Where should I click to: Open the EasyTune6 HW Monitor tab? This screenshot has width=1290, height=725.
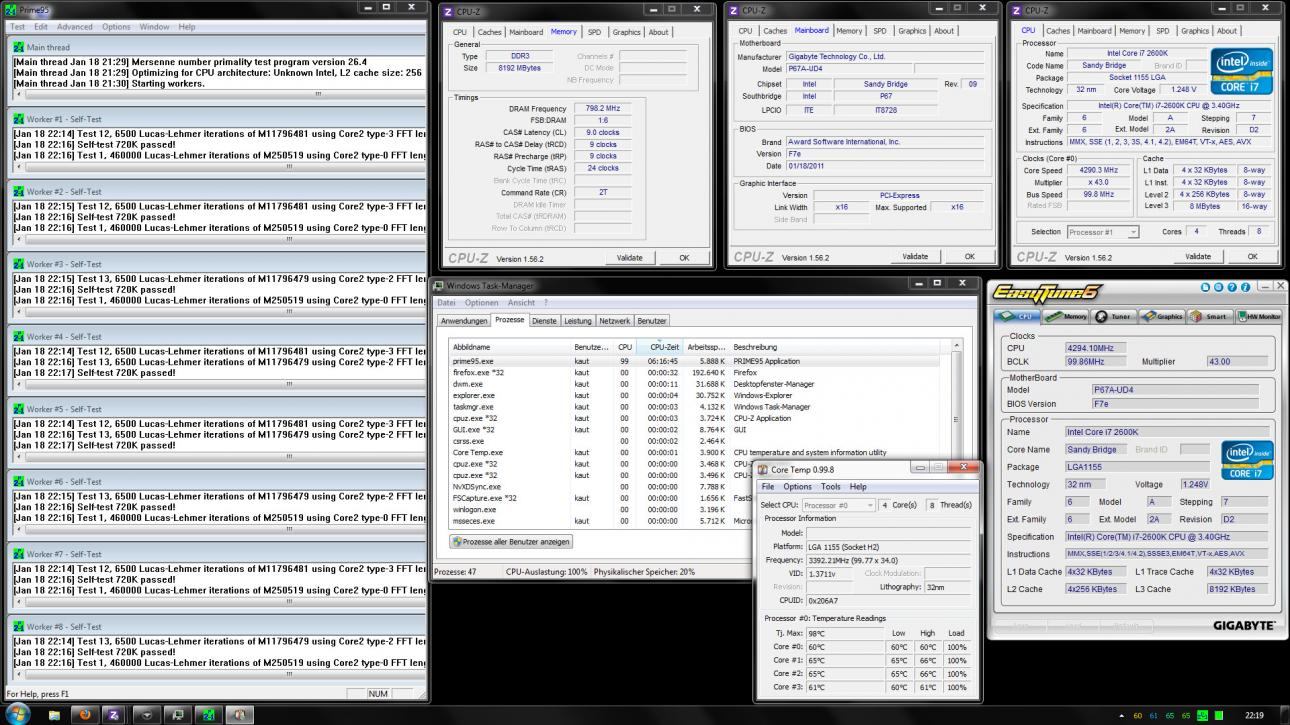[x=1259, y=316]
